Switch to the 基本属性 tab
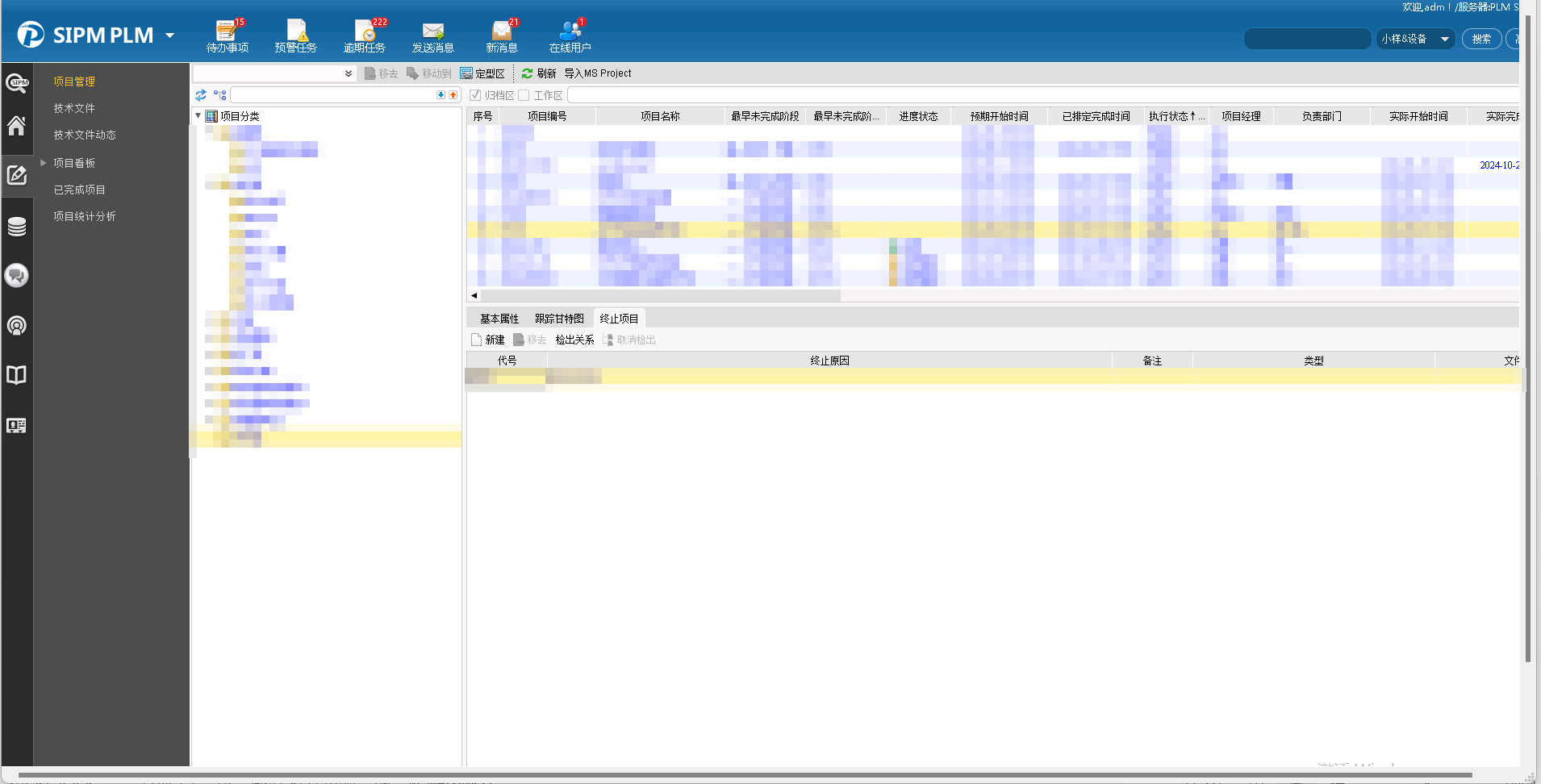This screenshot has width=1541, height=784. point(499,319)
